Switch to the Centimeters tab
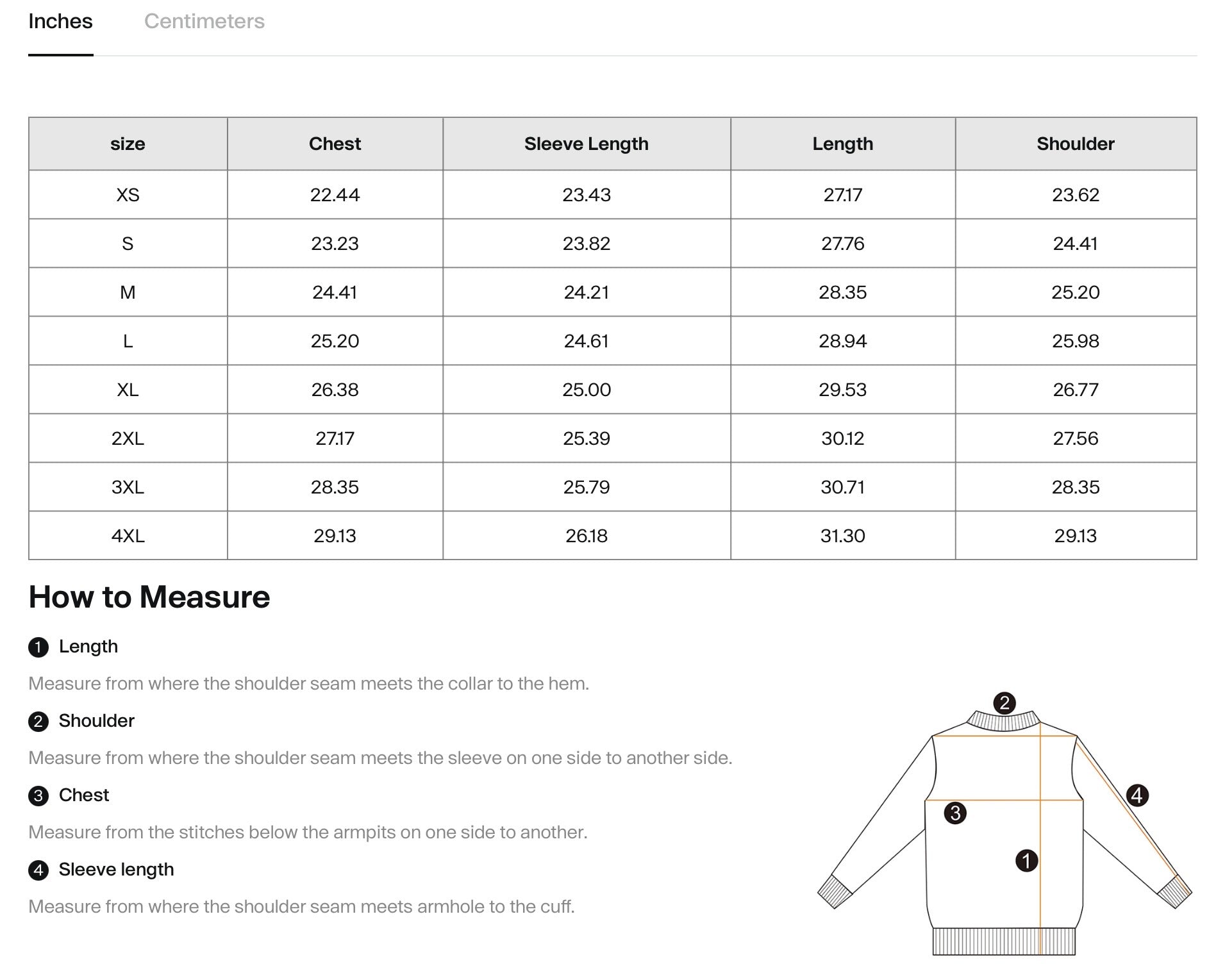The height and width of the screenshot is (980, 1225). [204, 21]
